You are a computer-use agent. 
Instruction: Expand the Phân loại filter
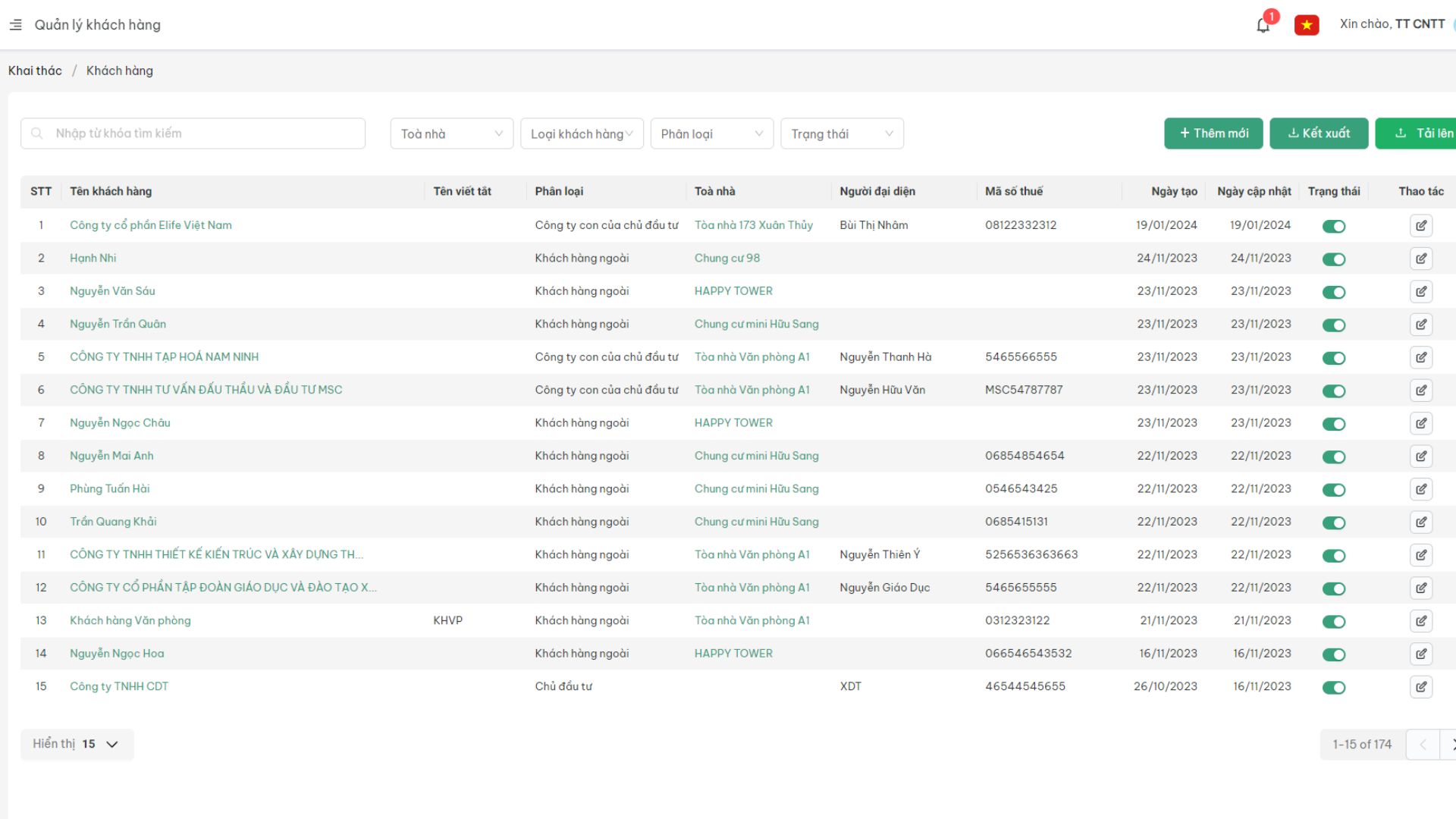point(712,133)
